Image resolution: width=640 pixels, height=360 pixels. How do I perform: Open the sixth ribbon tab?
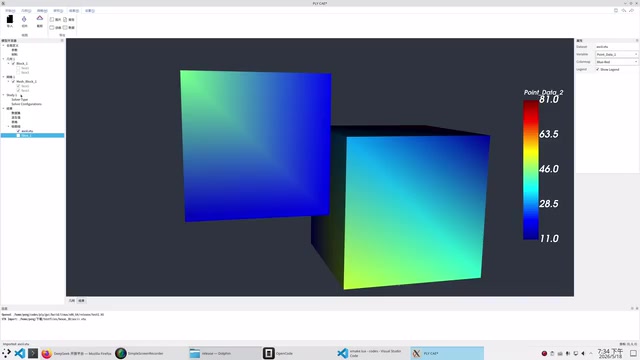tap(90, 11)
